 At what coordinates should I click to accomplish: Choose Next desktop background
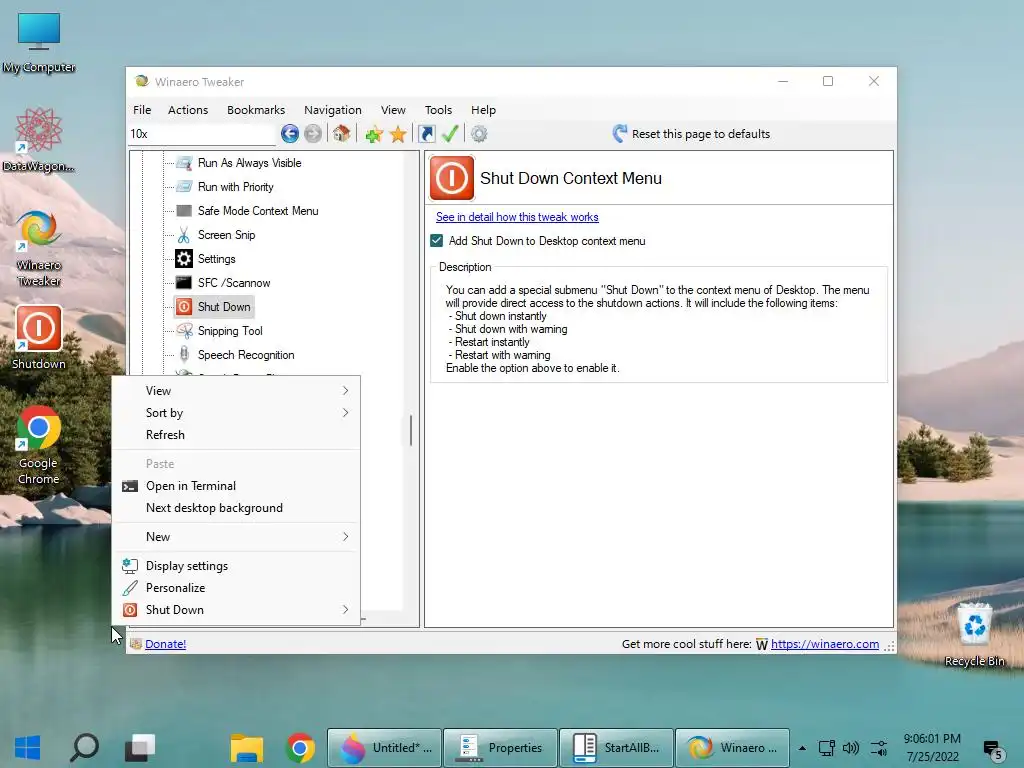(236, 508)
